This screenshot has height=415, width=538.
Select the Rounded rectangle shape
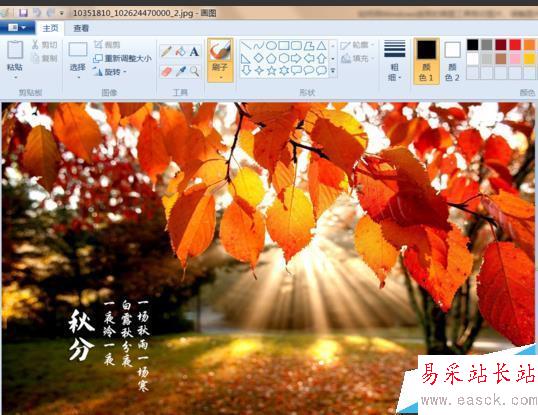click(296, 46)
